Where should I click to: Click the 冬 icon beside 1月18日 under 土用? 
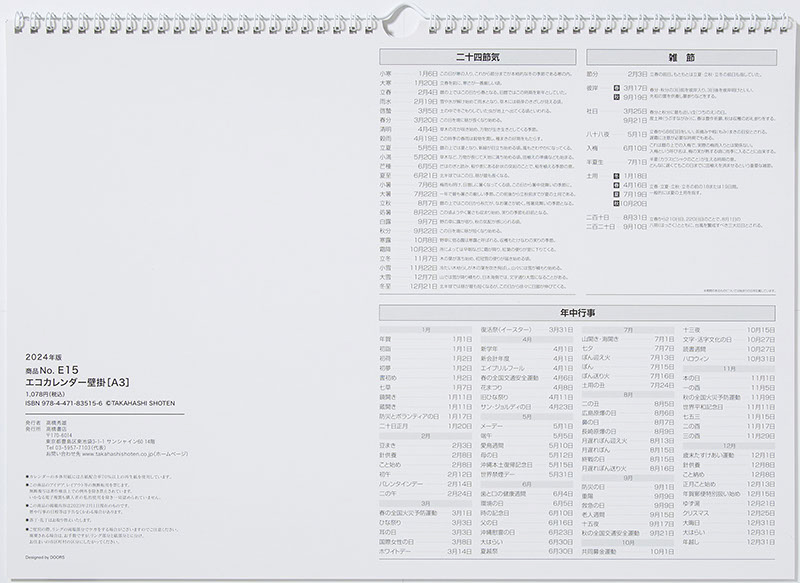(x=617, y=175)
